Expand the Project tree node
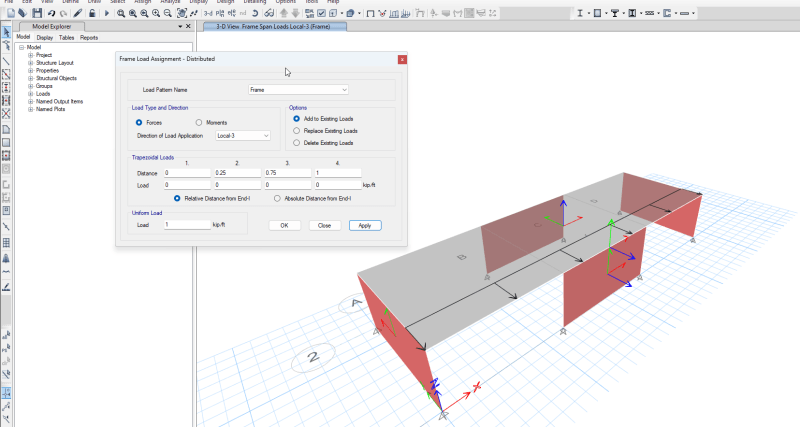 click(31, 55)
